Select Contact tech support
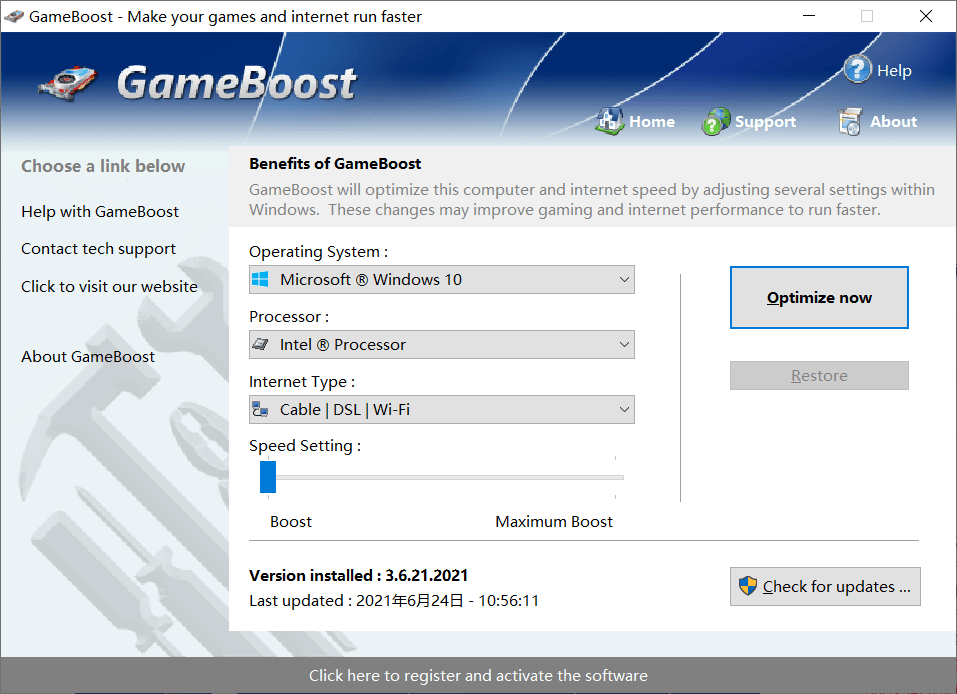The height and width of the screenshot is (694, 957). point(100,248)
